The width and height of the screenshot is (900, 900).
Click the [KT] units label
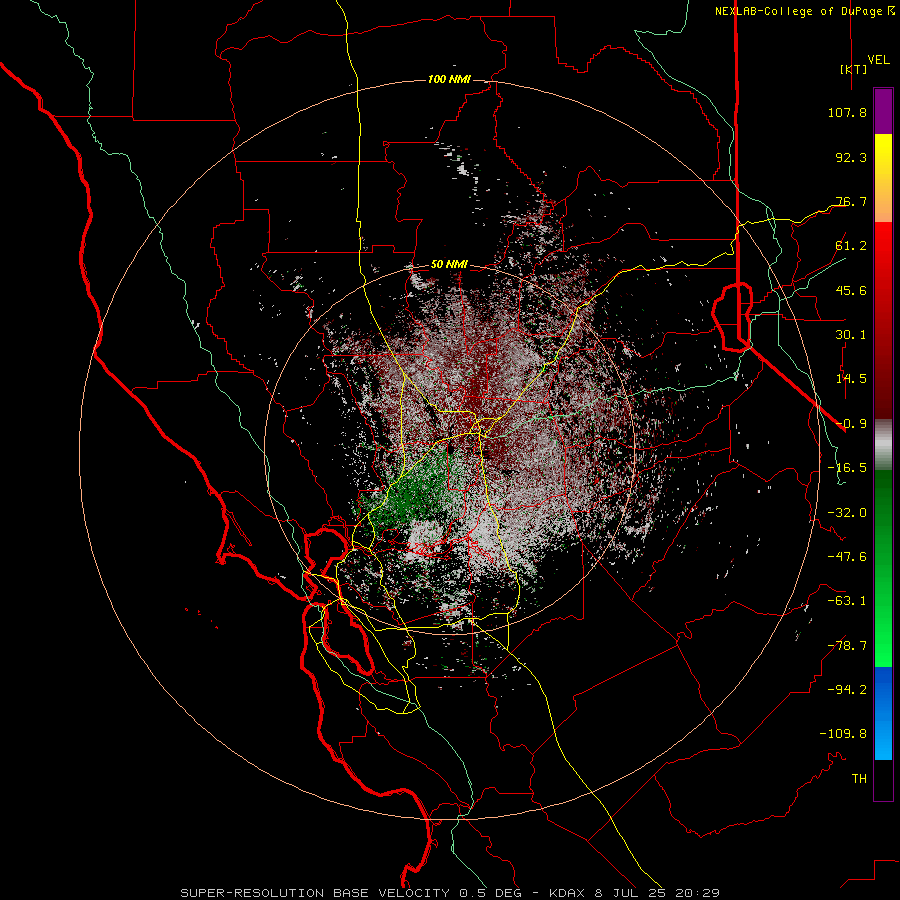click(854, 69)
